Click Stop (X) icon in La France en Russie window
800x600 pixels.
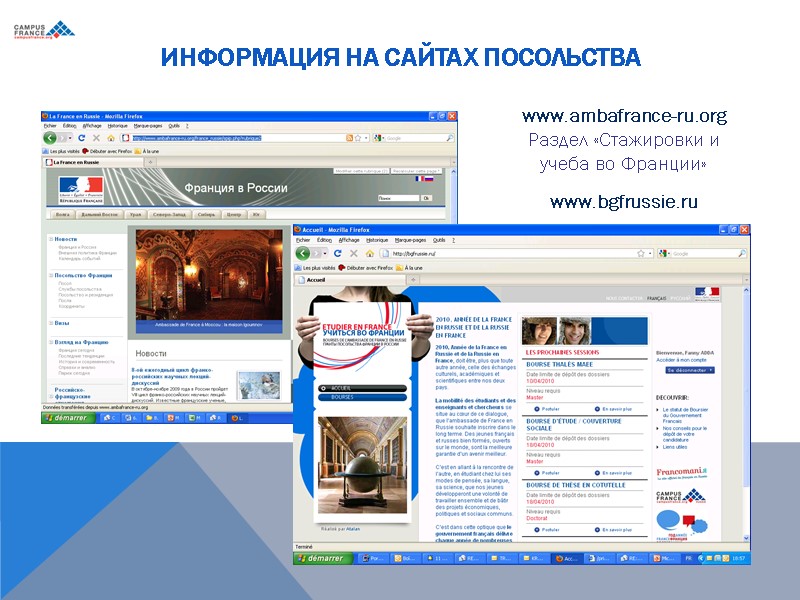(x=96, y=138)
